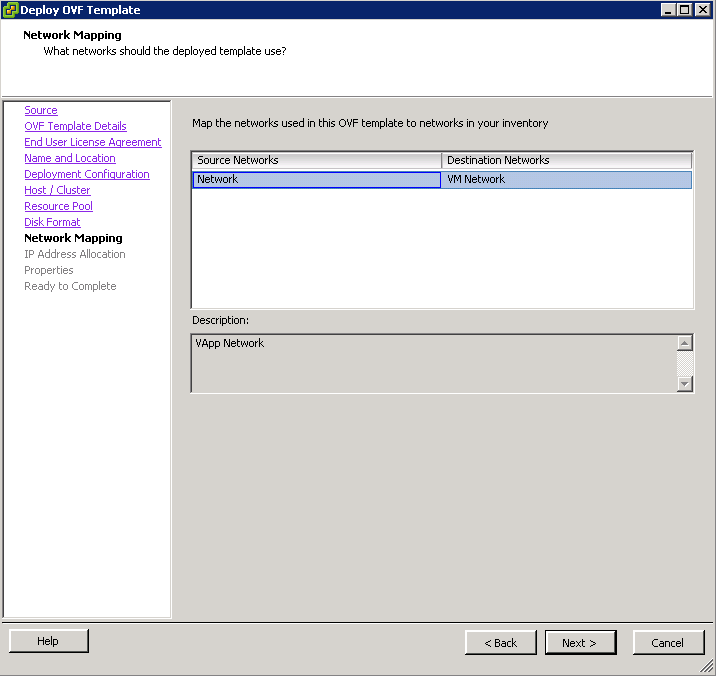This screenshot has width=716, height=676.
Task: Go to Host / Cluster step
Action: (x=57, y=190)
